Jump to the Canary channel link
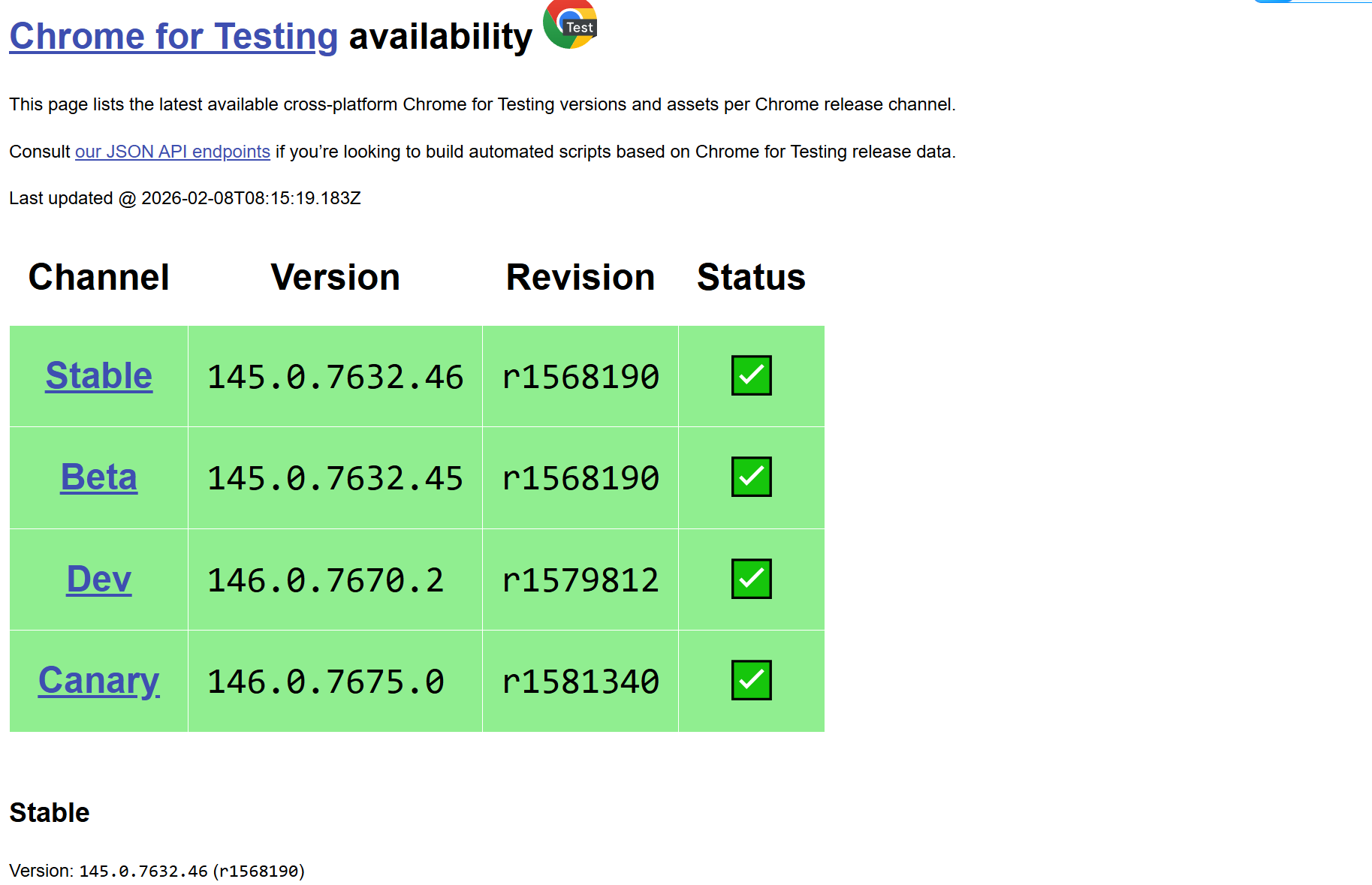This screenshot has height=885, width=1372. [98, 681]
